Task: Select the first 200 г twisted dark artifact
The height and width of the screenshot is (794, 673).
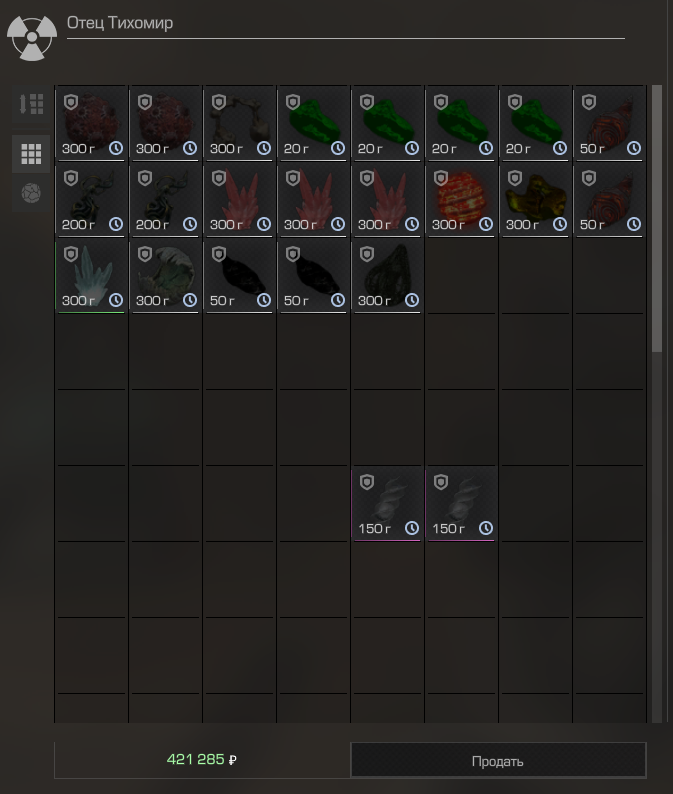Action: tap(92, 200)
